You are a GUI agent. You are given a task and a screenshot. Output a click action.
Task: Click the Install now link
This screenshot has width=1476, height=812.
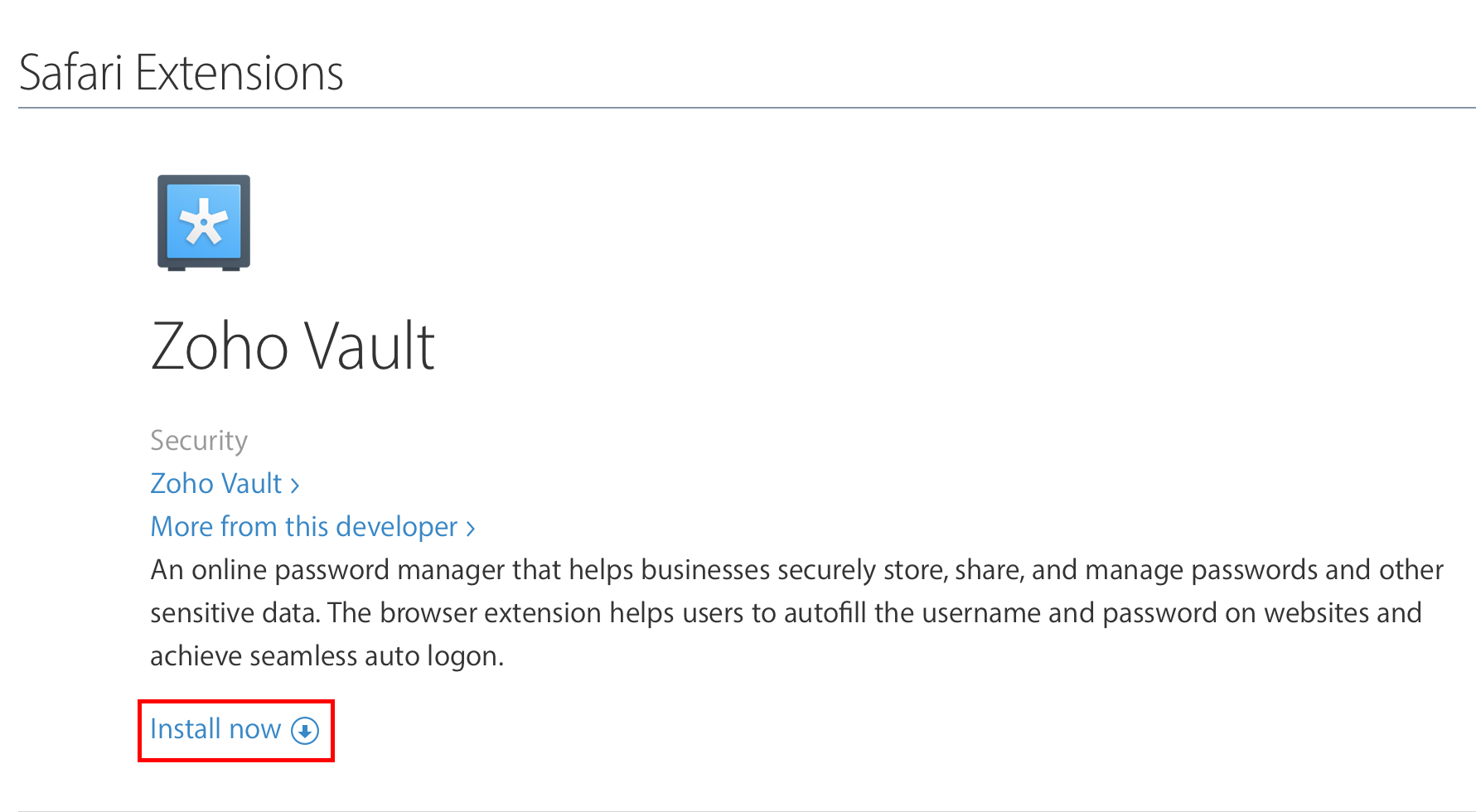coord(215,729)
